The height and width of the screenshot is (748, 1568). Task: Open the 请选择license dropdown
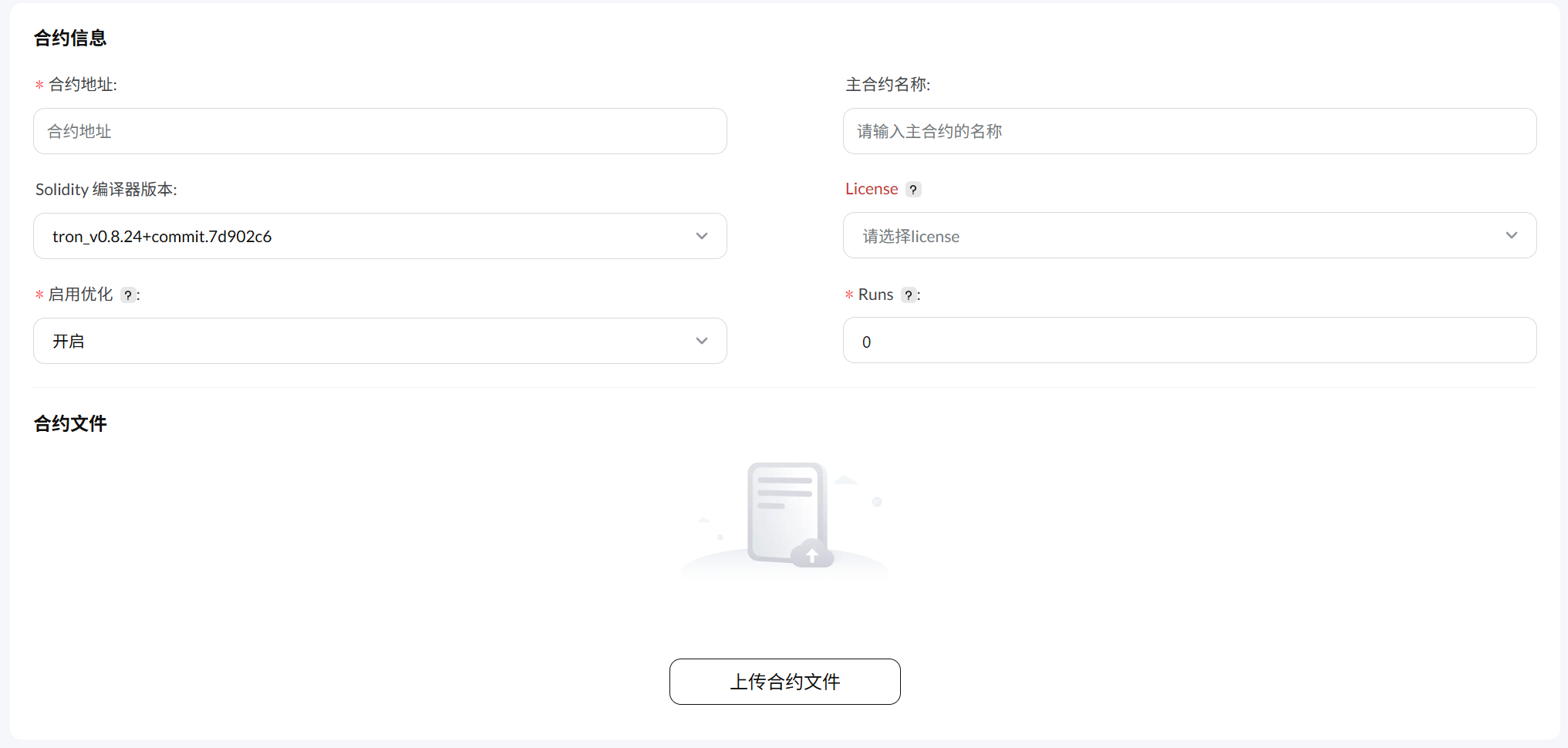point(1189,236)
